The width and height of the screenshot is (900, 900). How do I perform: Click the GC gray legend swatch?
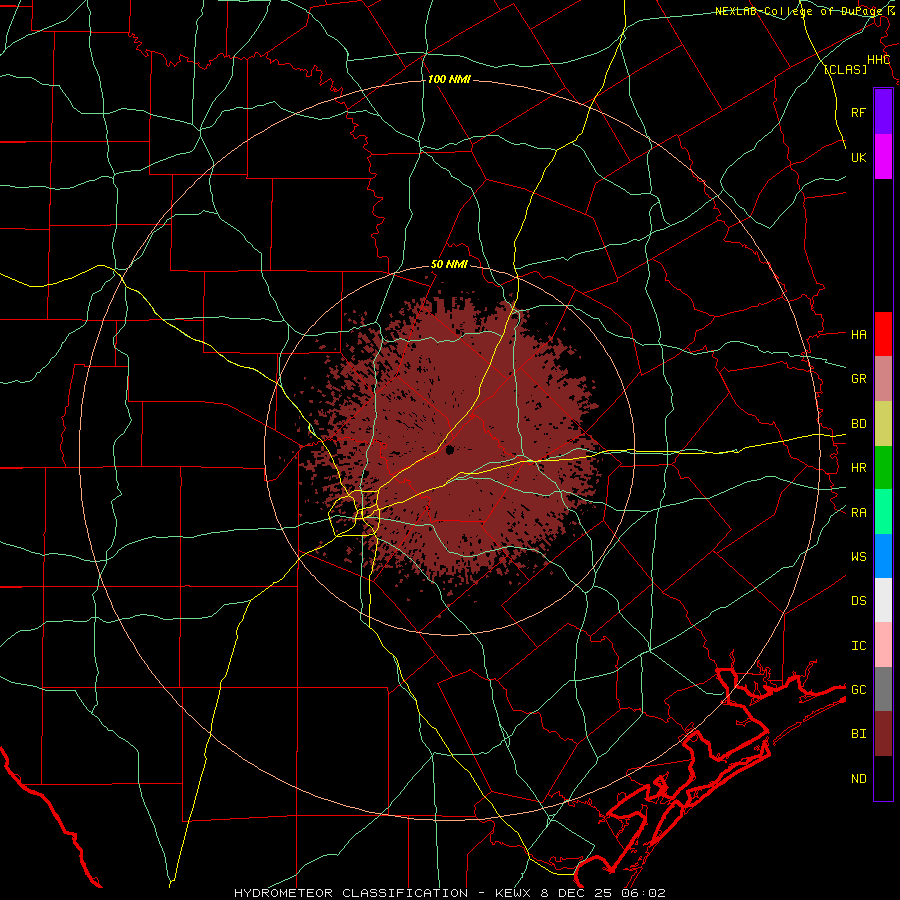pos(883,689)
